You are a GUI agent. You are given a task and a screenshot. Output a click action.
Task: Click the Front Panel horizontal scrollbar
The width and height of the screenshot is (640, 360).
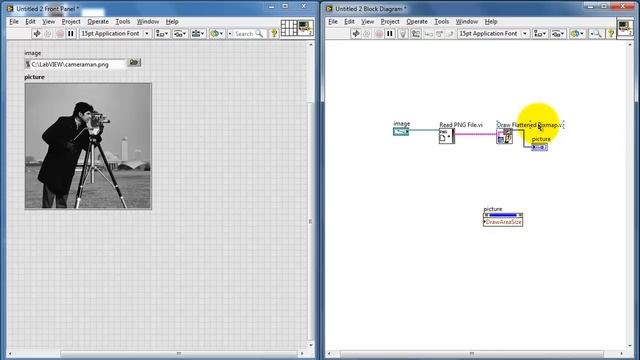178,353
